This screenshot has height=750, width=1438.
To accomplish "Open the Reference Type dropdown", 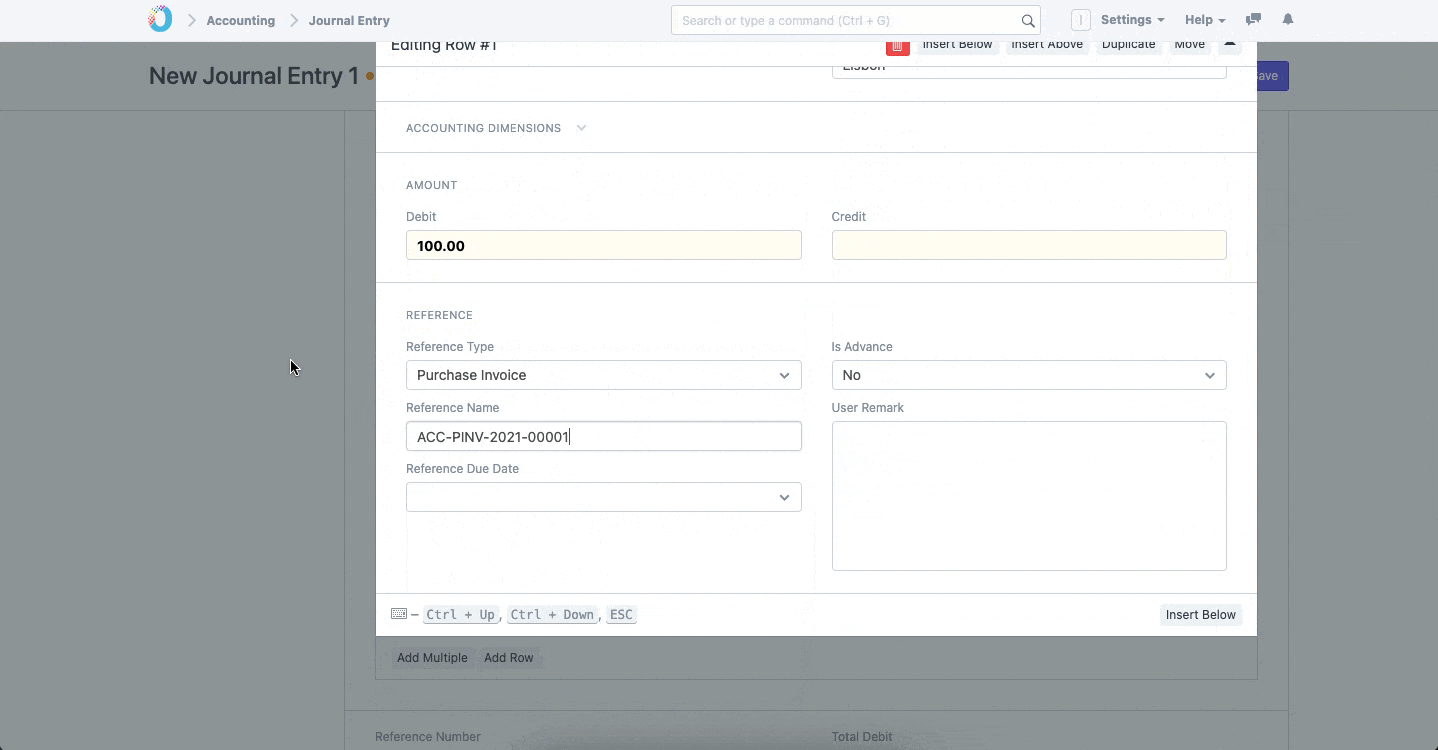I will [603, 375].
